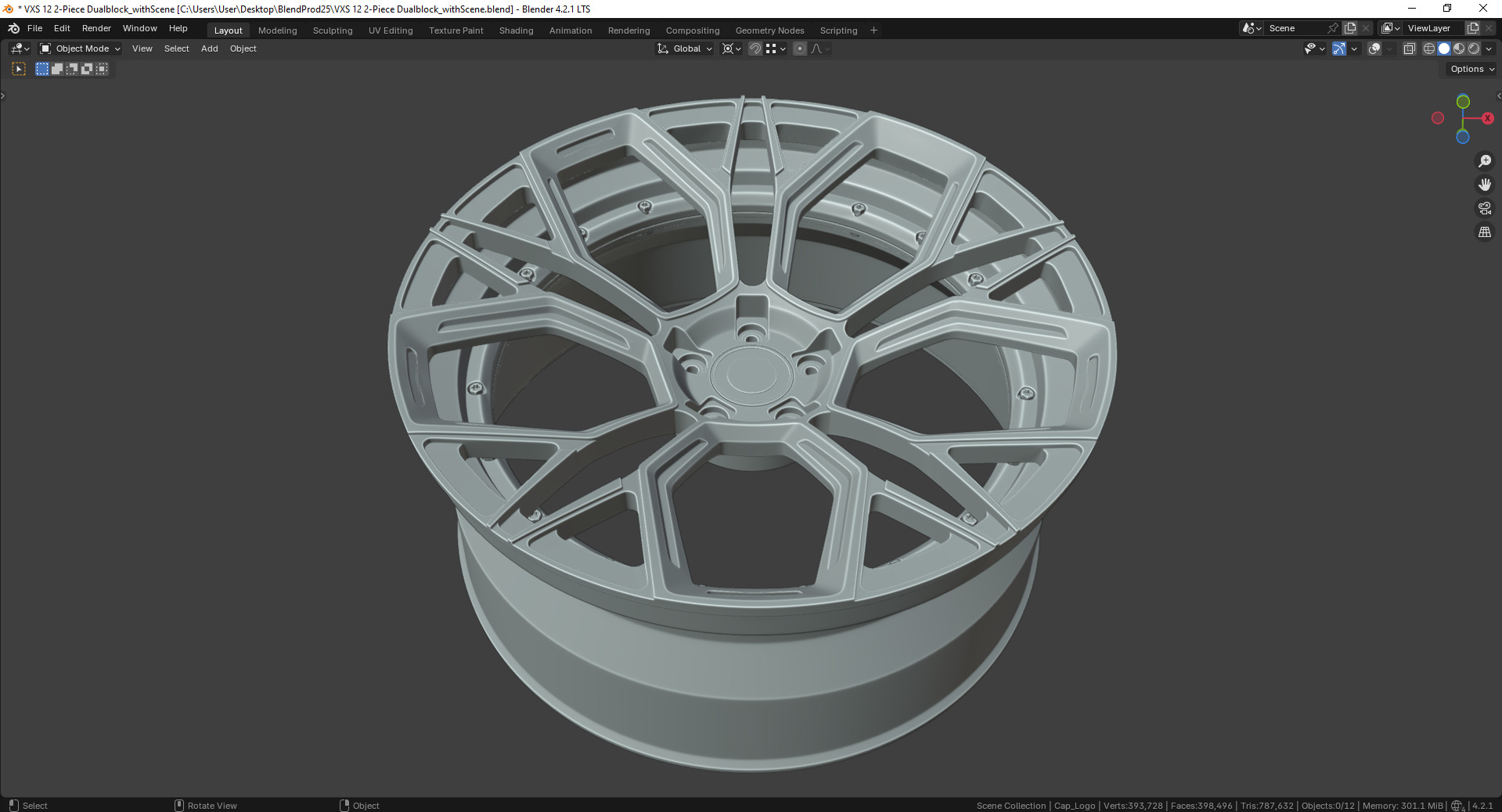Switch perspective/orthographic grid icon

[1484, 232]
